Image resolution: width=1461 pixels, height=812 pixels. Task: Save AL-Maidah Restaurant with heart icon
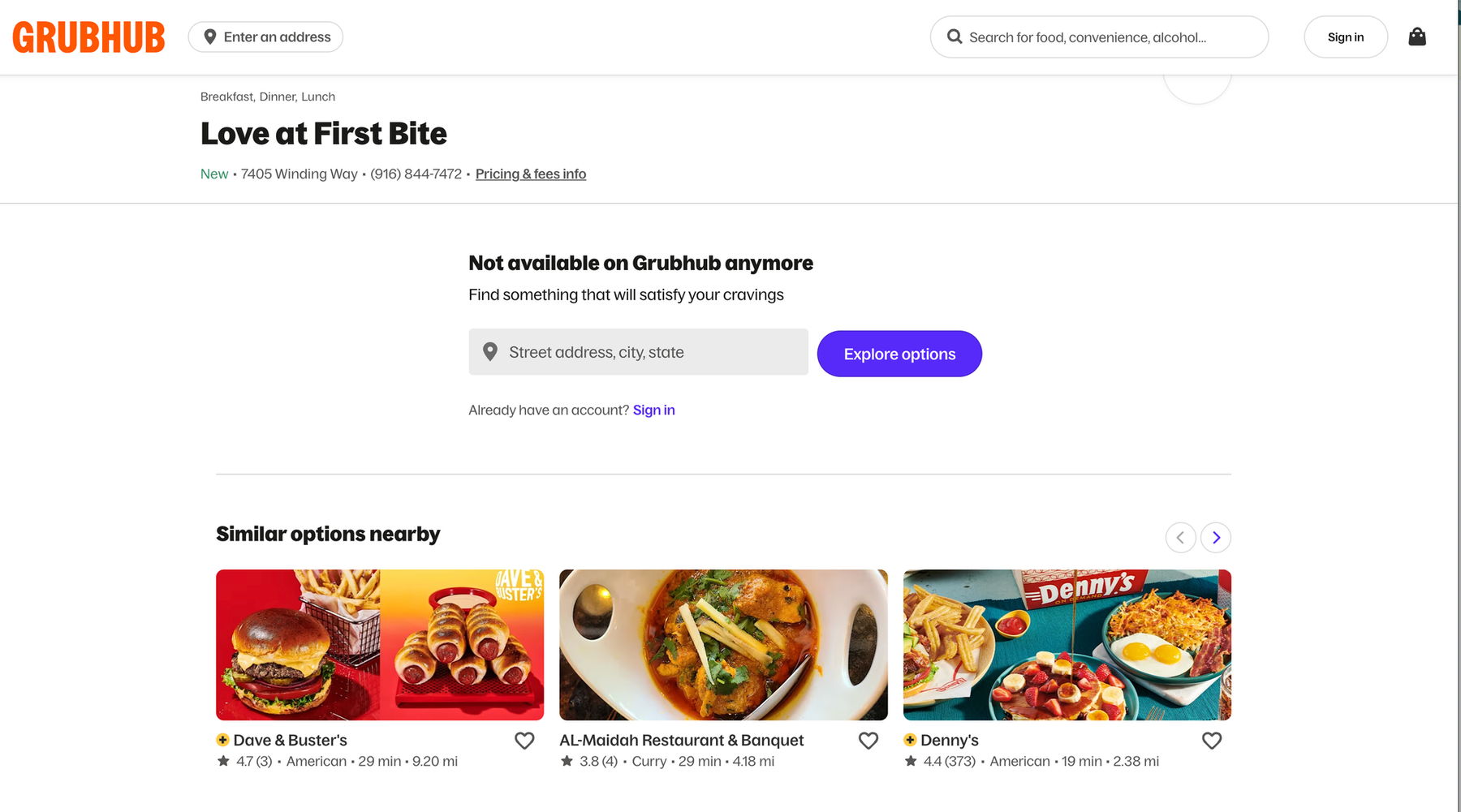(868, 741)
